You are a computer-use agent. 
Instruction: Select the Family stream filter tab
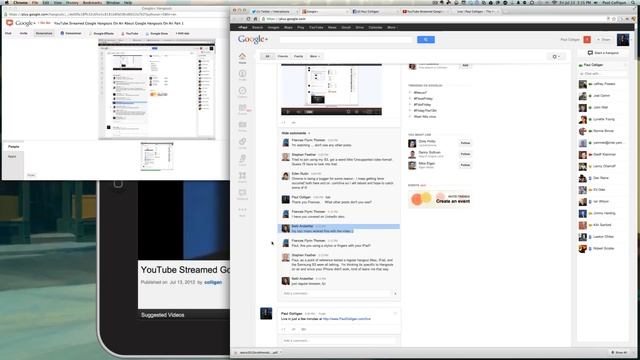pos(298,56)
